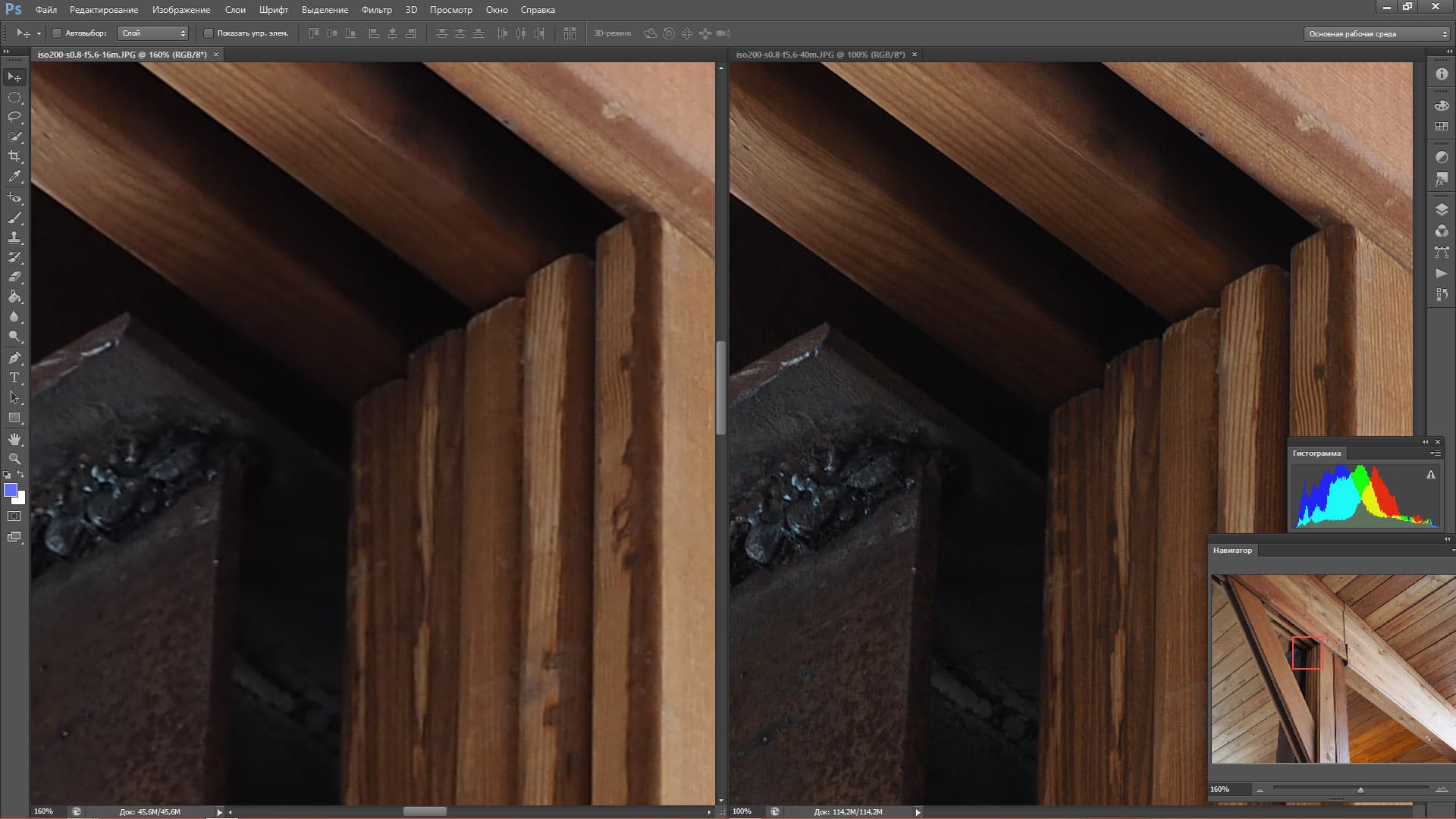Select the Lasso tool
1456x819 pixels.
14,117
